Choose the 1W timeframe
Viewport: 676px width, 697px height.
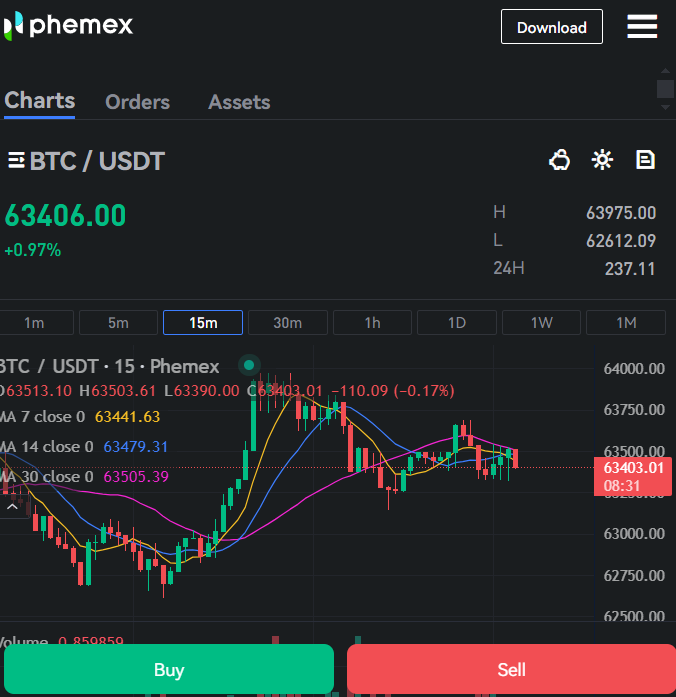pyautogui.click(x=541, y=323)
